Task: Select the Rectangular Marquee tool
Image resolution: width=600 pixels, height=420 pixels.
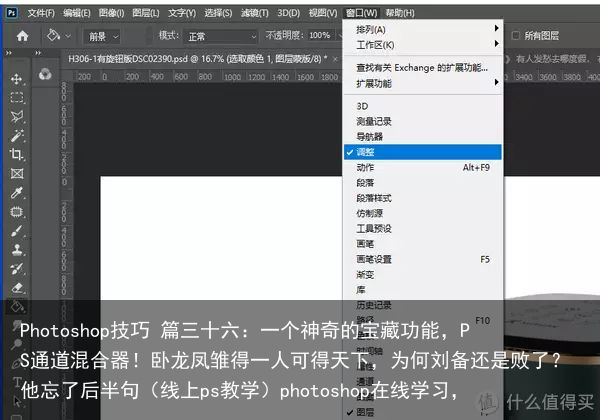Action: (17, 98)
